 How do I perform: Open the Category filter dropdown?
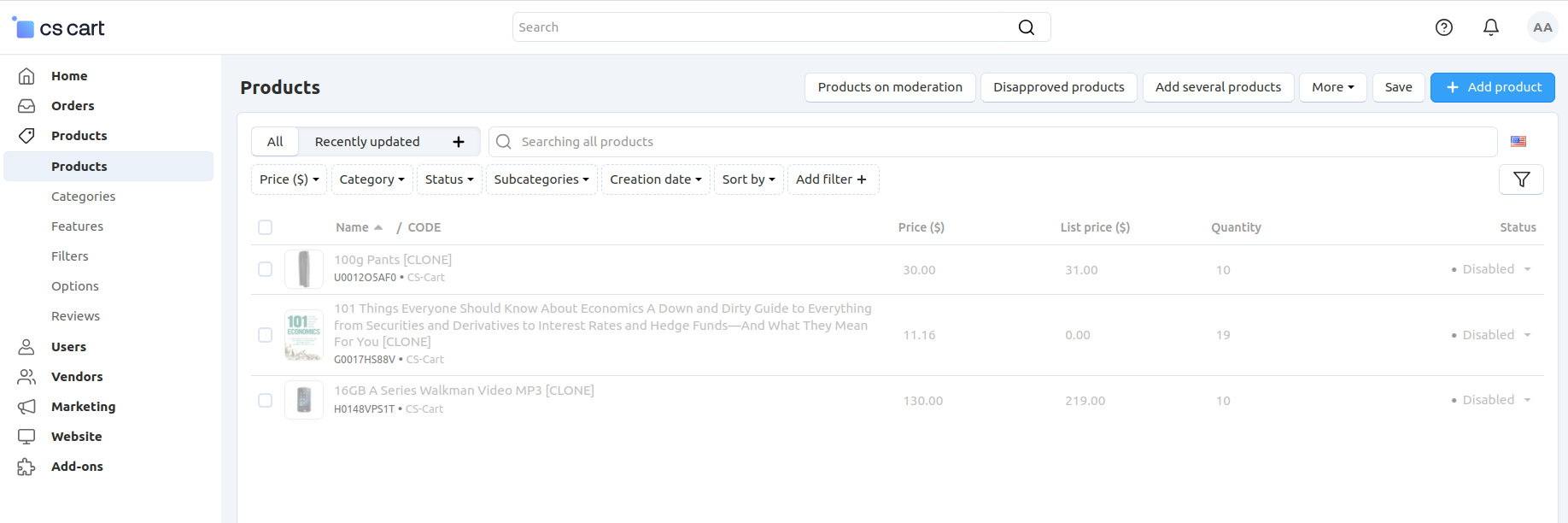[372, 179]
